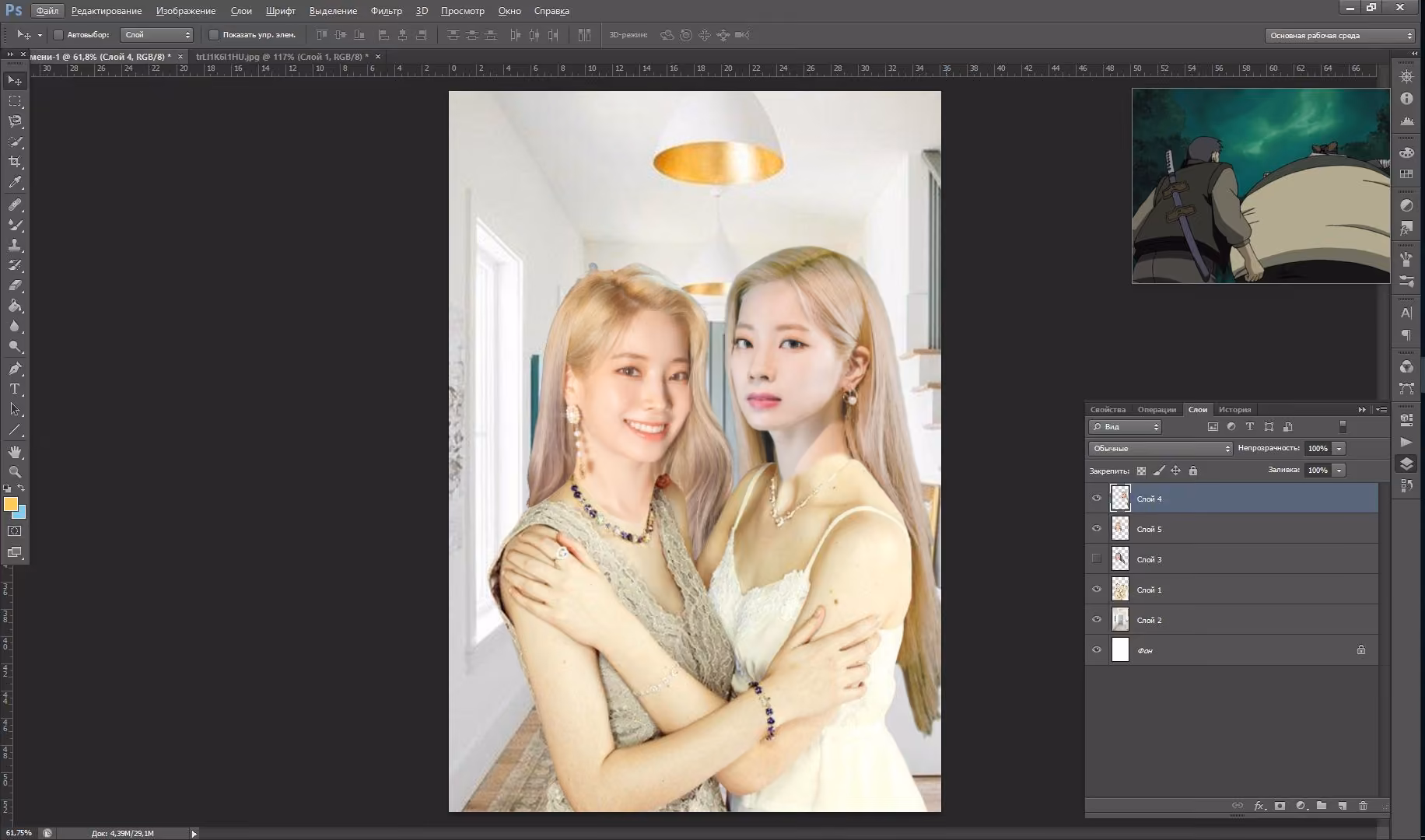Delete layer with the trash icon
1425x840 pixels.
(x=1363, y=806)
